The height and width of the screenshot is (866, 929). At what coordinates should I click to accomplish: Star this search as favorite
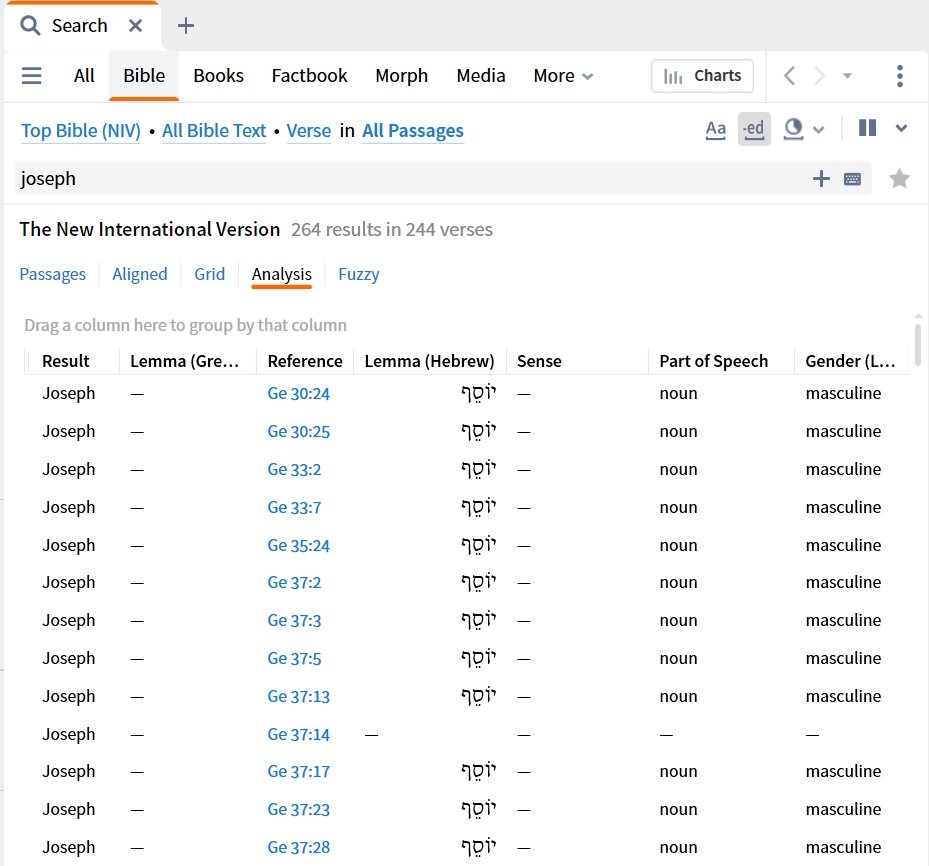pyautogui.click(x=900, y=179)
